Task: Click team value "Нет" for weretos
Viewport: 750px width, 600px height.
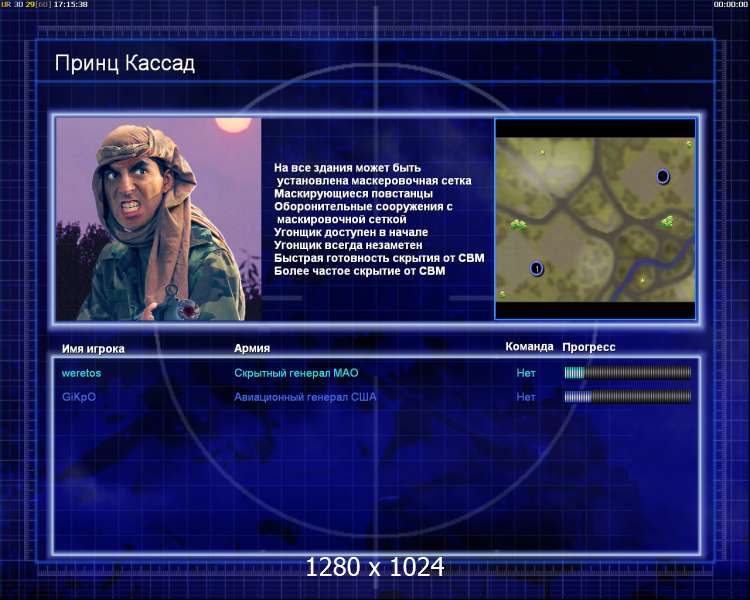Action: tap(526, 373)
